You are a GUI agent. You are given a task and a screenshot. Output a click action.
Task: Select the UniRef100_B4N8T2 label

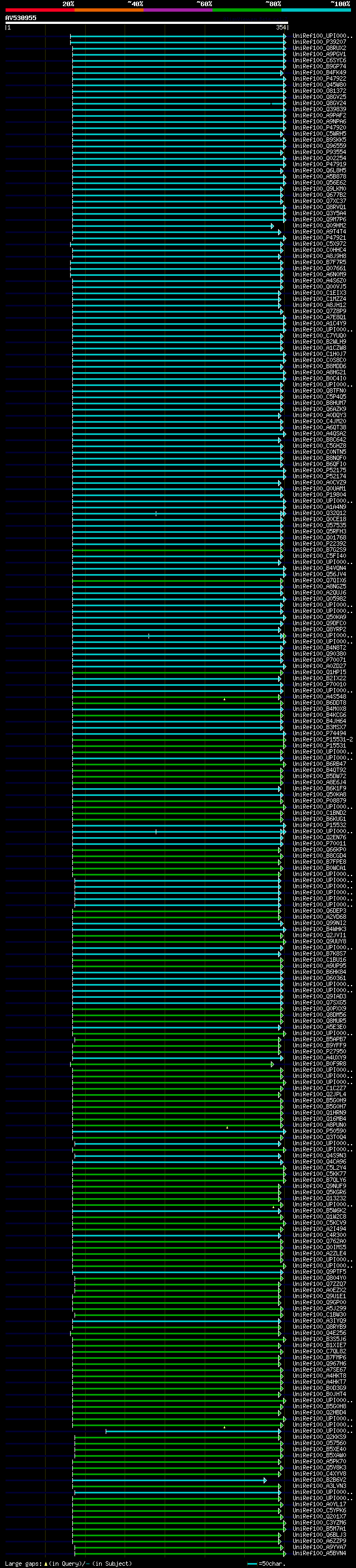point(319,647)
